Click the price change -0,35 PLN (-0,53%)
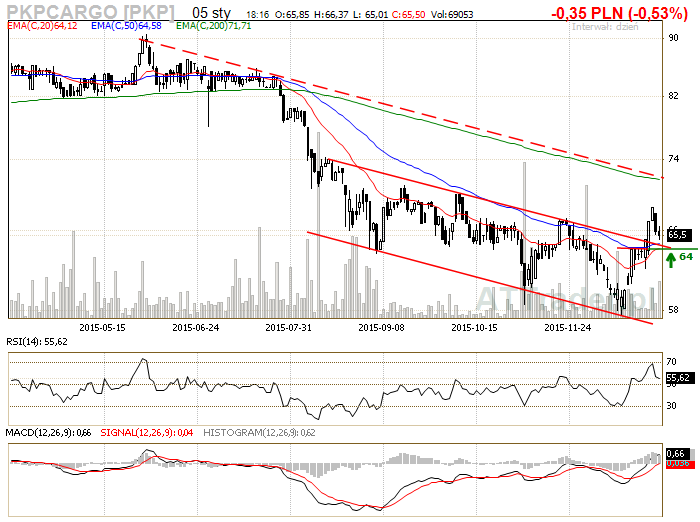Image resolution: width=700 pixels, height=522 pixels. 619,13
